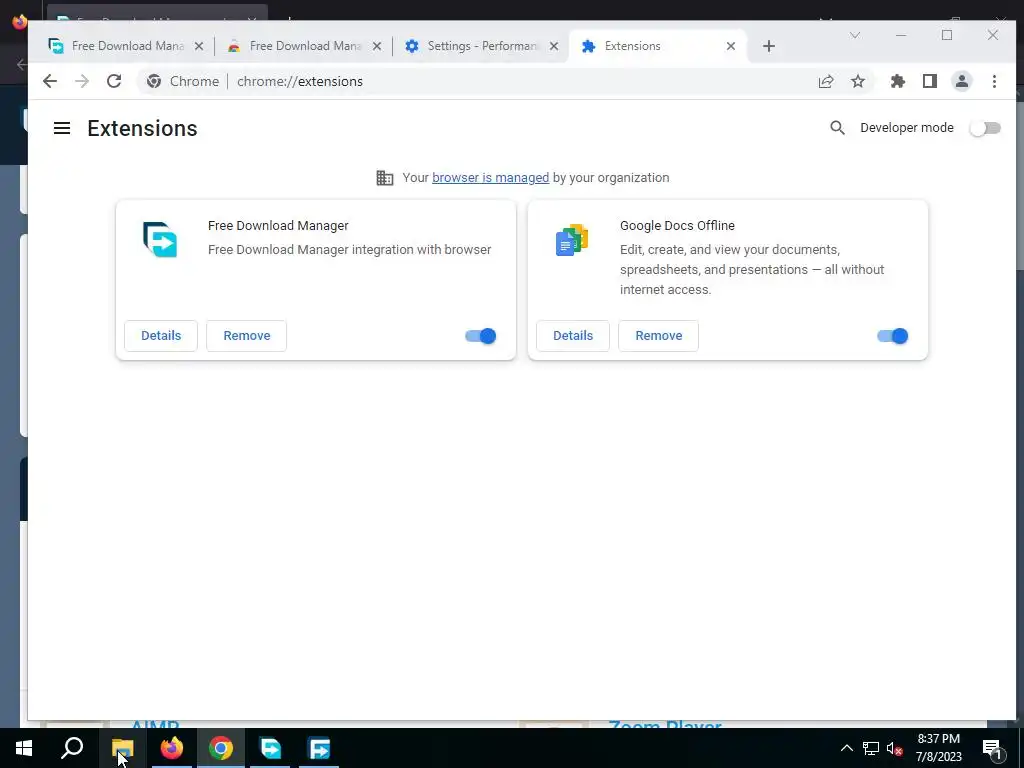The width and height of the screenshot is (1024, 768).
Task: Disable the Google Docs Offline extension toggle
Action: (893, 336)
